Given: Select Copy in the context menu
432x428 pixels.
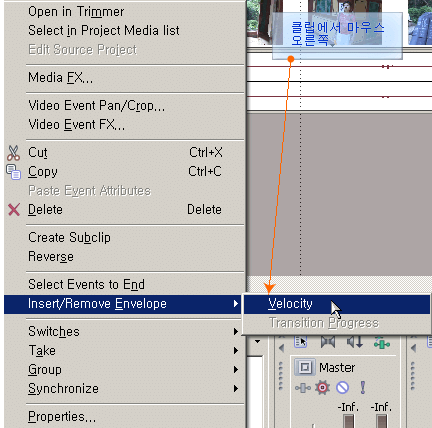Looking at the screenshot, I should coord(125,172).
